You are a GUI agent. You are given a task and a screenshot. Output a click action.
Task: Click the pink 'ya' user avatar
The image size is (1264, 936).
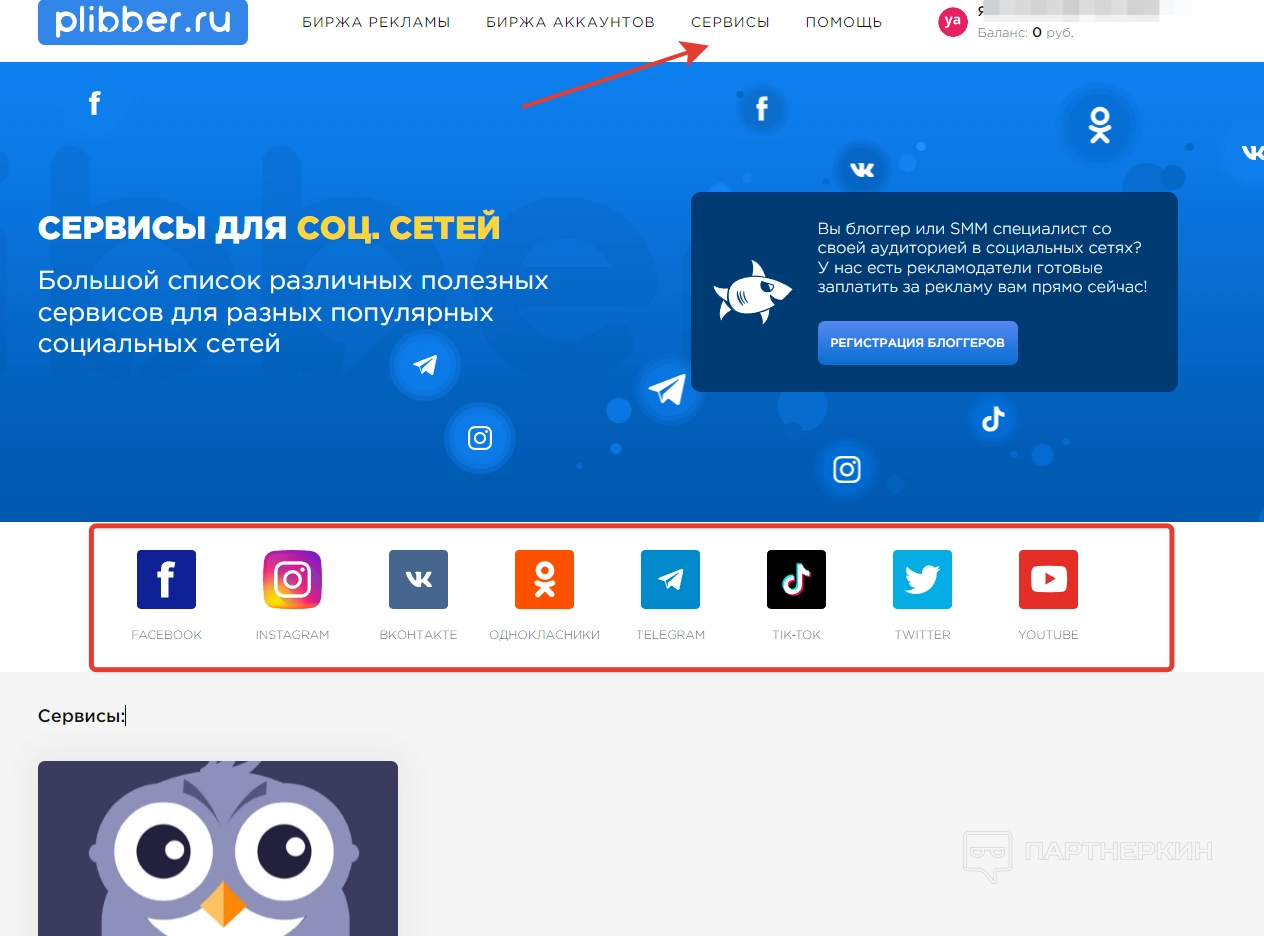click(953, 21)
